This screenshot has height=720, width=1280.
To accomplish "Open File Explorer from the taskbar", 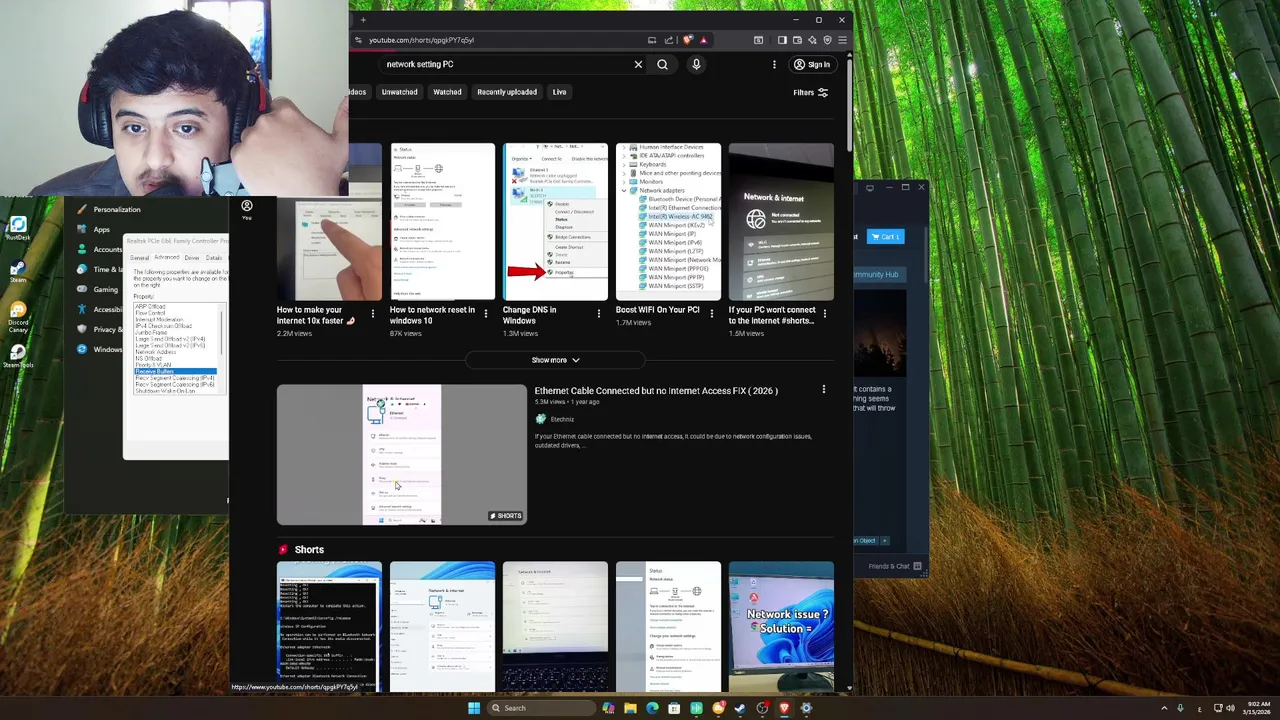I will pyautogui.click(x=630, y=708).
